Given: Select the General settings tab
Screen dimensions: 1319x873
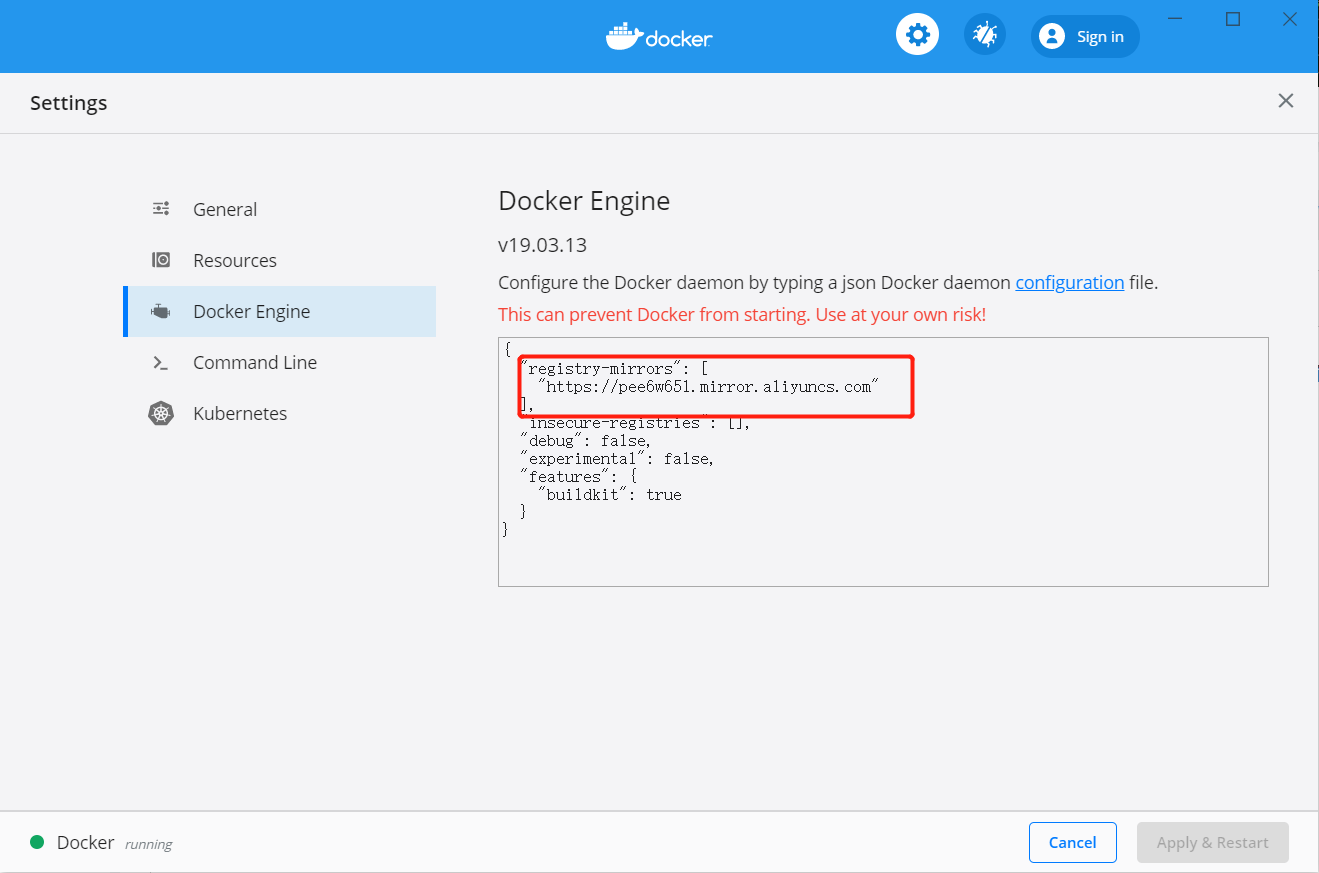Looking at the screenshot, I should click(x=280, y=209).
